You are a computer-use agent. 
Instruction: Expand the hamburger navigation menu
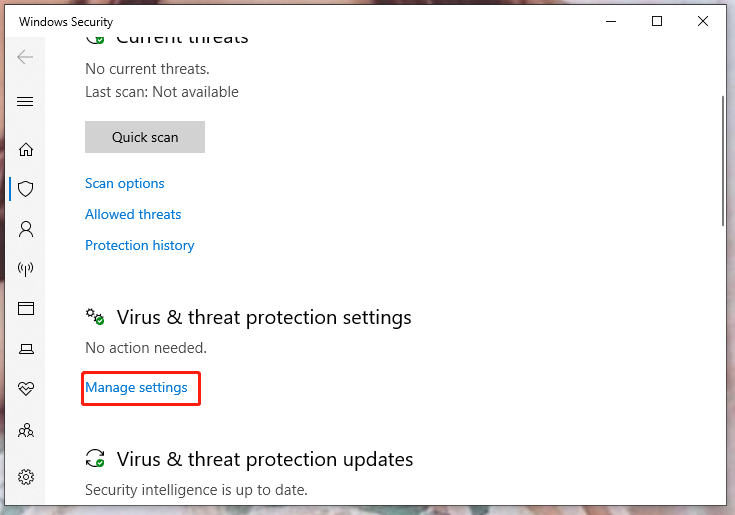[26, 102]
